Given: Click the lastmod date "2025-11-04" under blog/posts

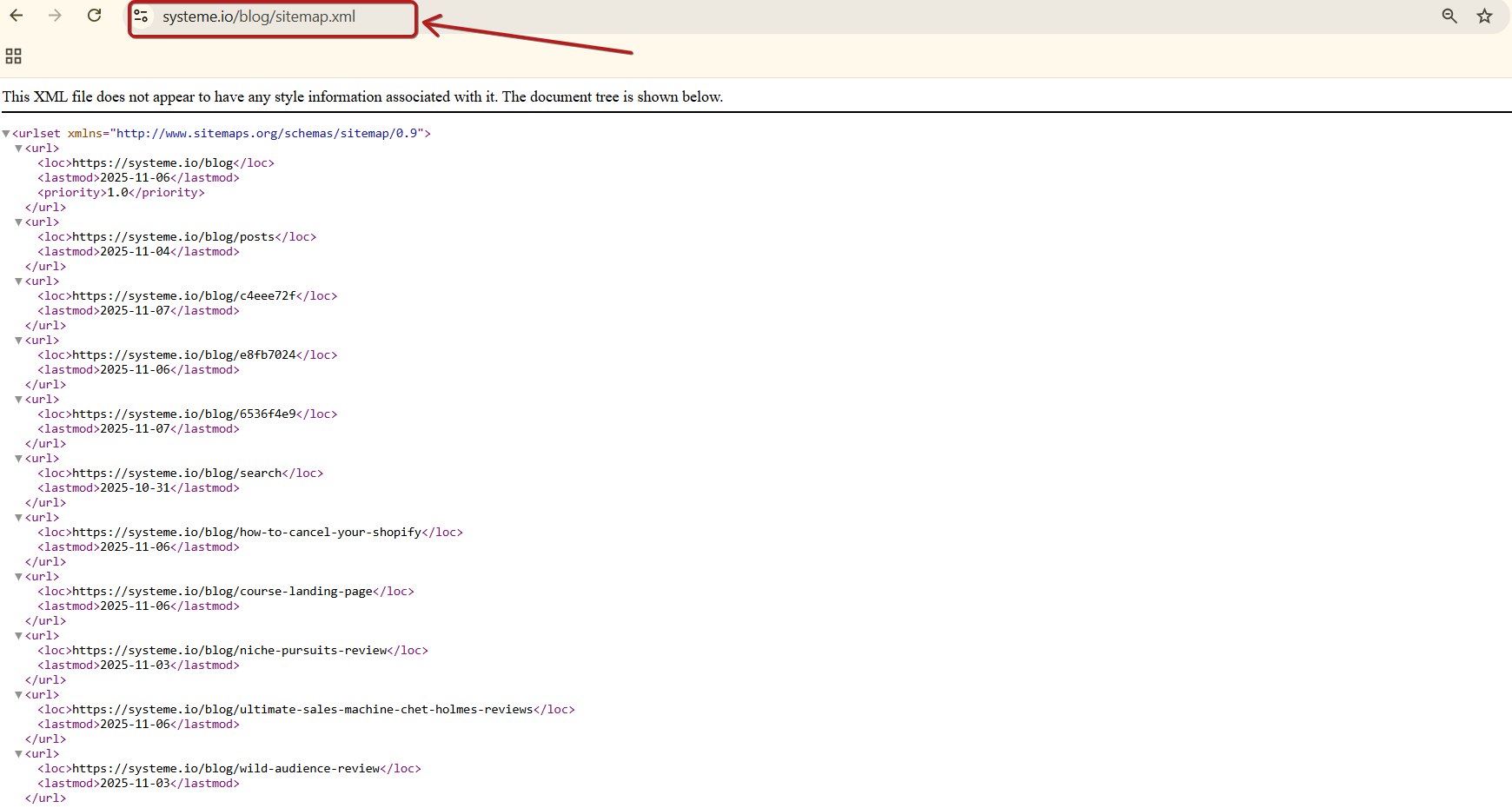Looking at the screenshot, I should pyautogui.click(x=136, y=252).
